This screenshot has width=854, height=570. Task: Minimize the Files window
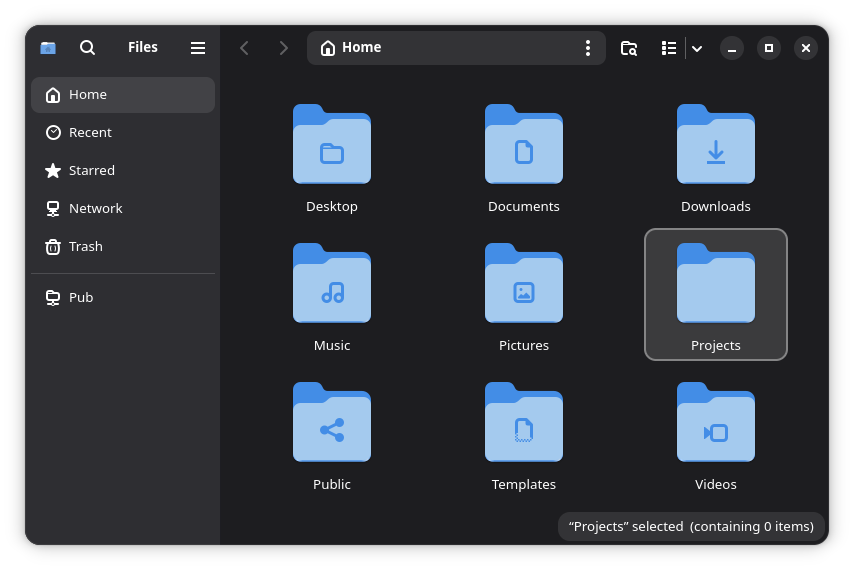coord(732,48)
